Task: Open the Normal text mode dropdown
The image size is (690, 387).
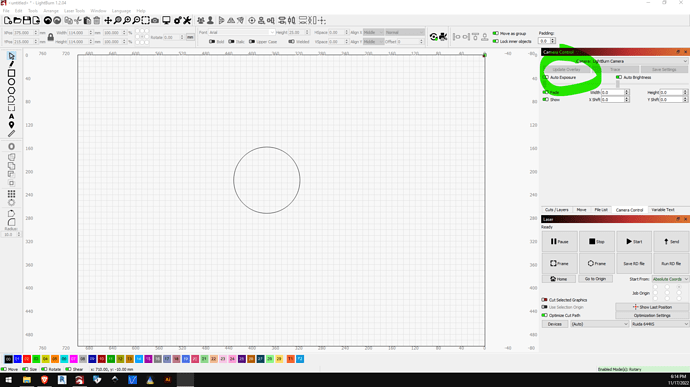Action: point(404,33)
